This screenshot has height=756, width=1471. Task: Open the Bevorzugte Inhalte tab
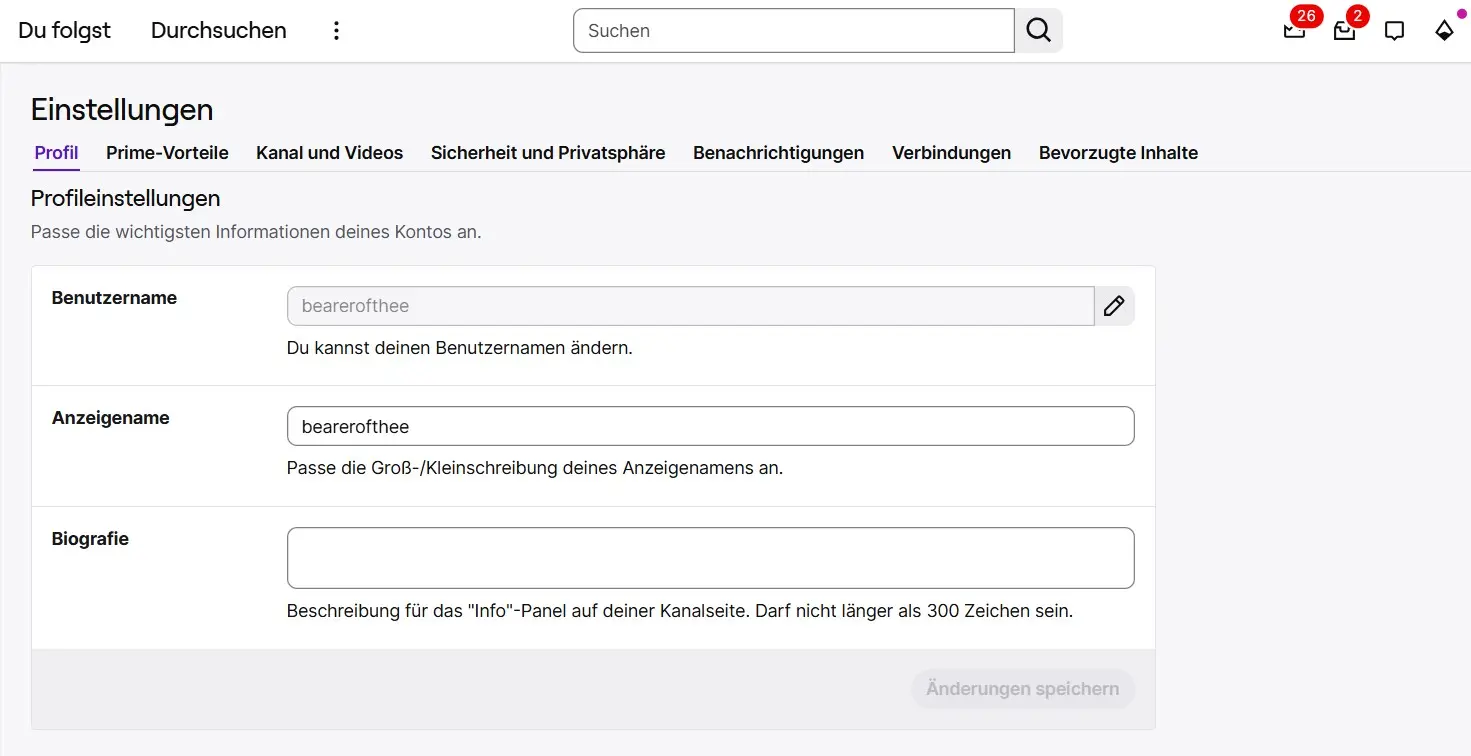1118,153
